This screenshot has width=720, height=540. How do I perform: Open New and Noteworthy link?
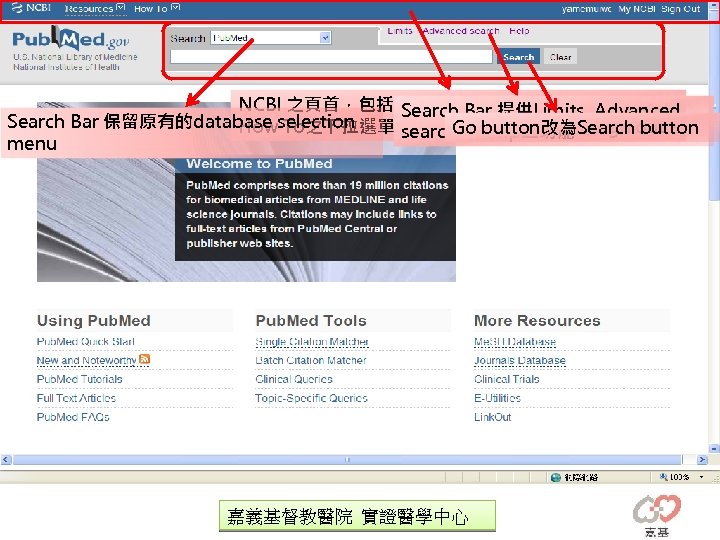pyautogui.click(x=86, y=360)
